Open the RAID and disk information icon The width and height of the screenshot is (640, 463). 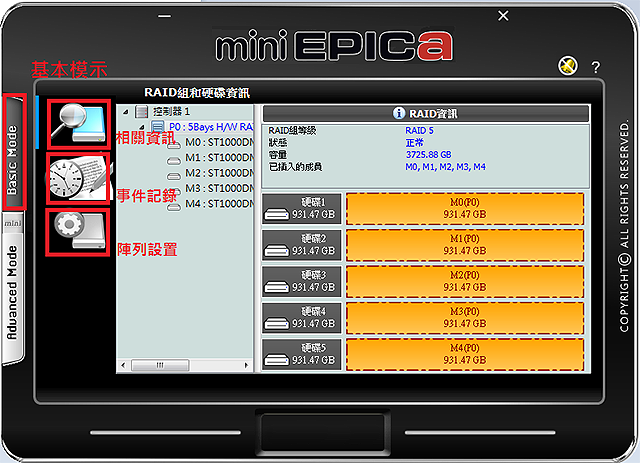click(x=78, y=124)
